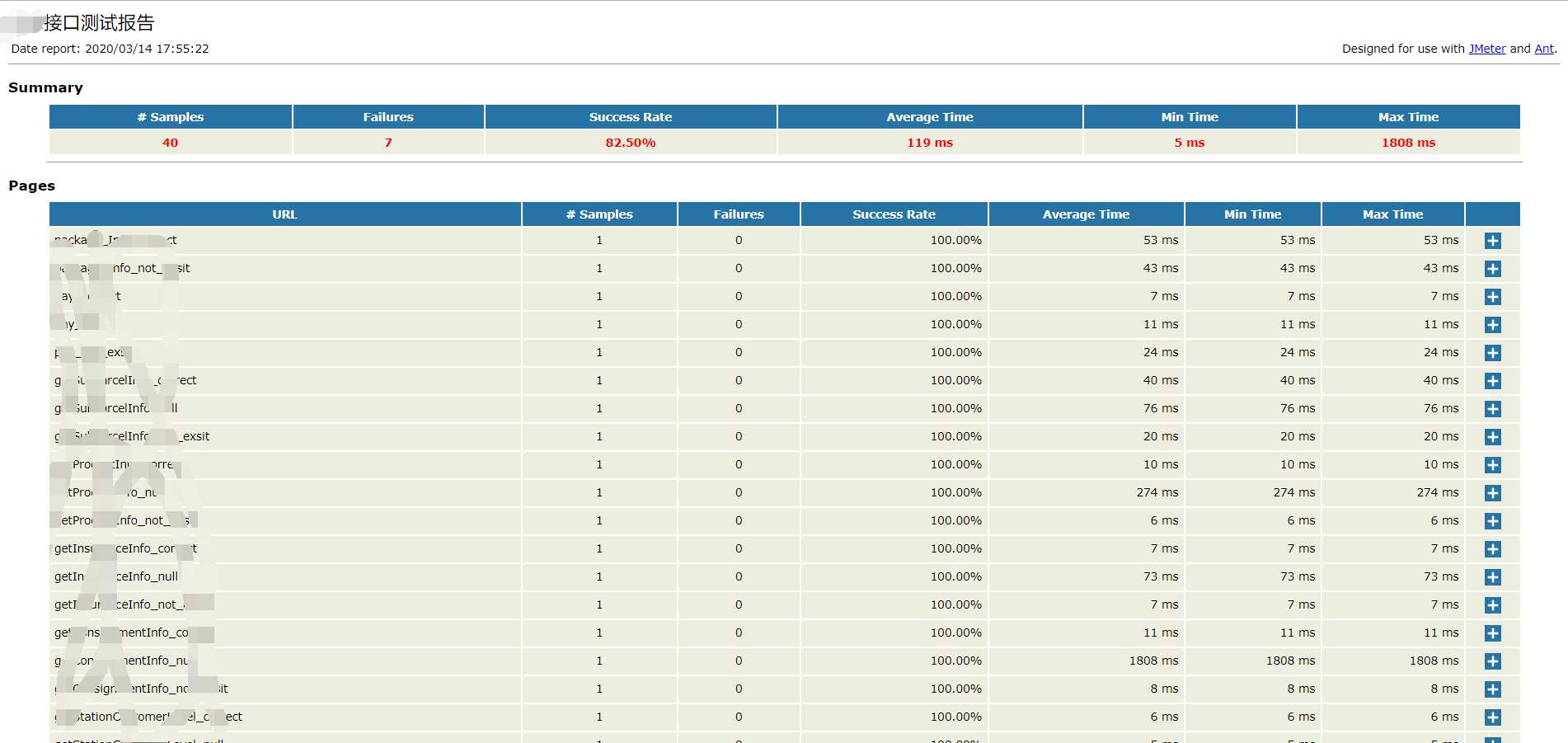Click the Pages 'Max Time' column header
The height and width of the screenshot is (743, 1568).
[1393, 214]
